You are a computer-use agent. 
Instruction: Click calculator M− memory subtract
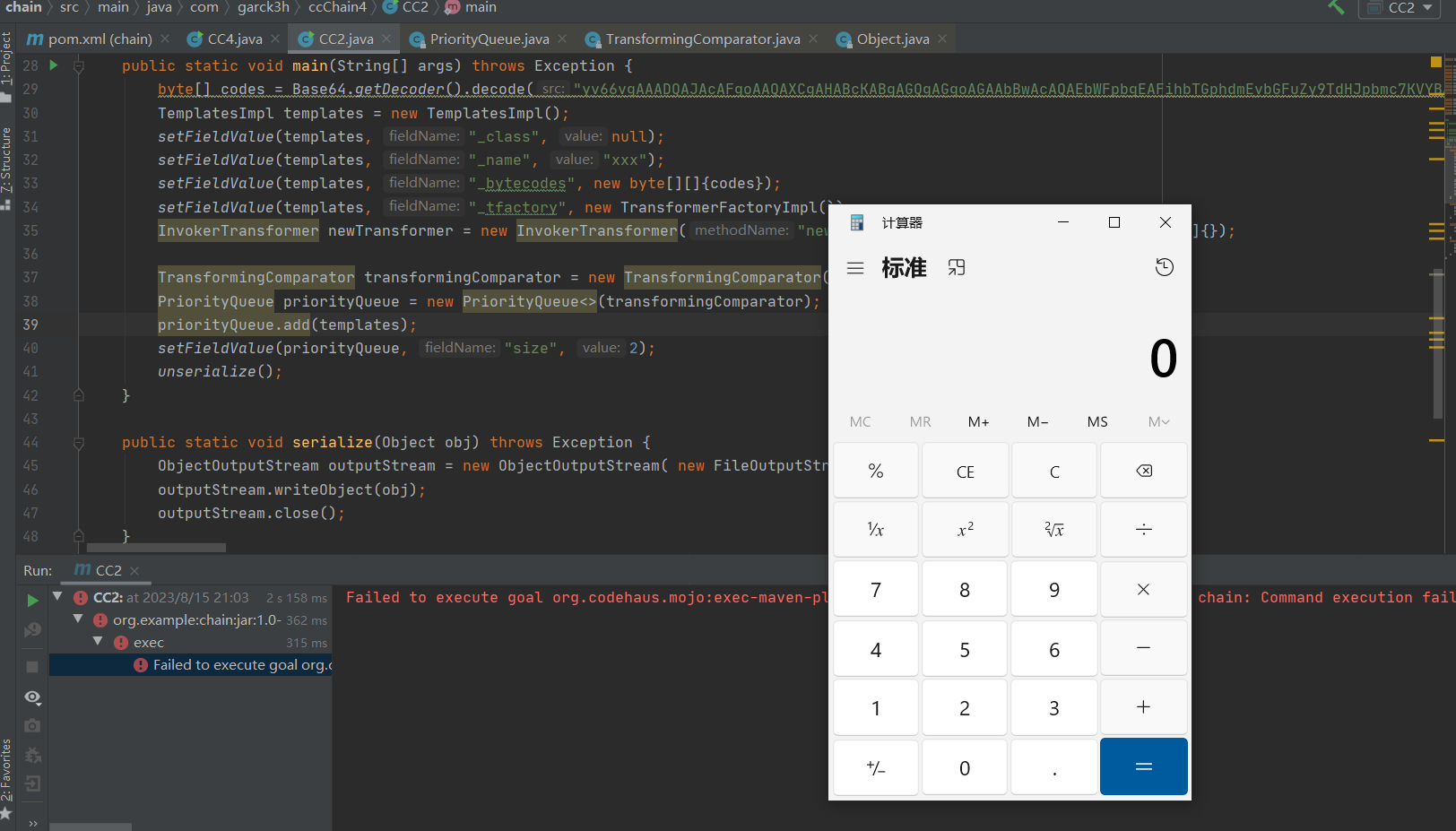[1038, 422]
